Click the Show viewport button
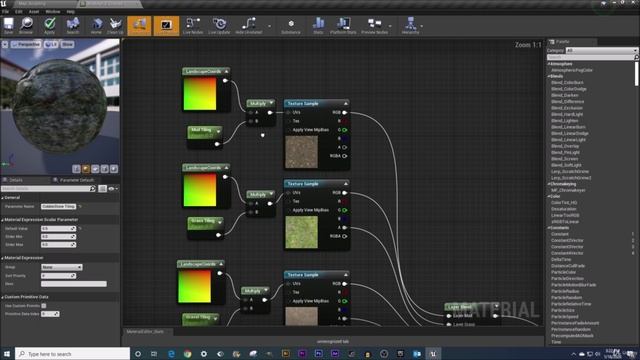This screenshot has height=360, width=640. click(x=67, y=44)
